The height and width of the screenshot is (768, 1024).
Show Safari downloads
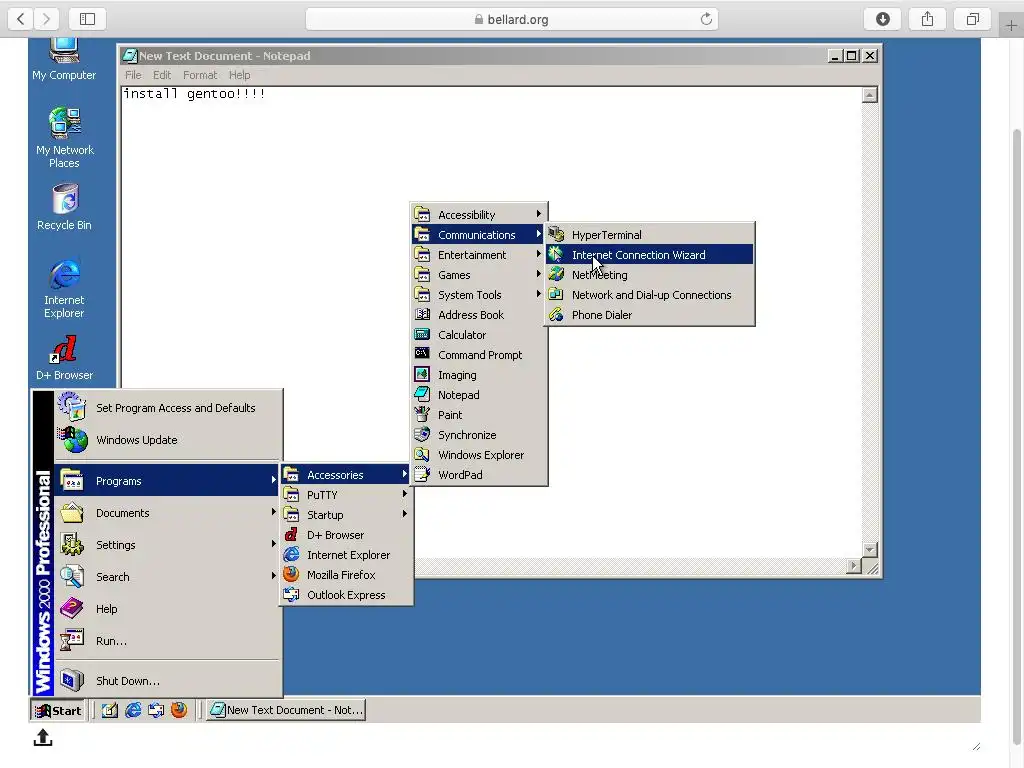click(882, 19)
